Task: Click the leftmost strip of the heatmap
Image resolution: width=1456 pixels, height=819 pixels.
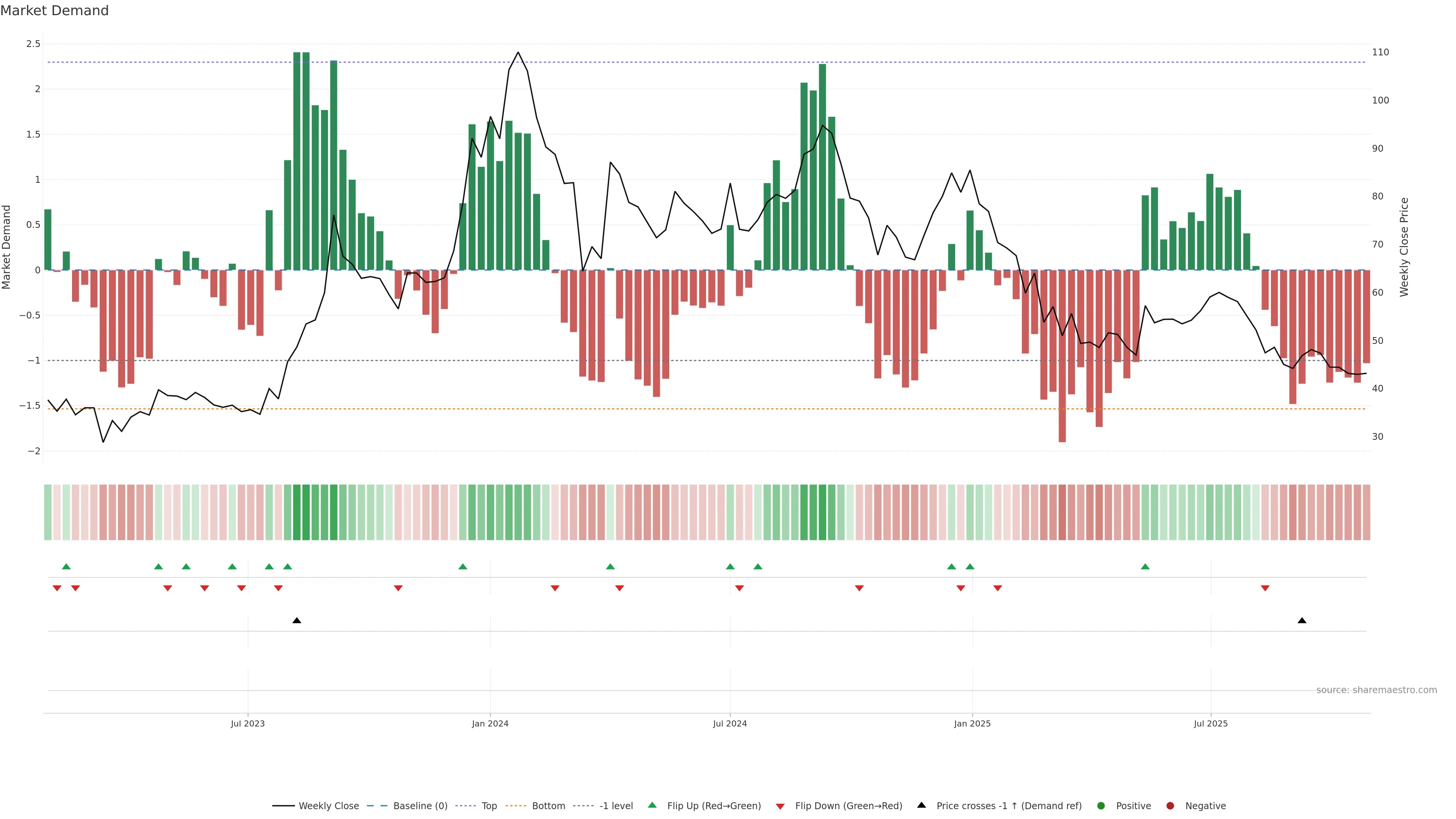Action: pos(48,512)
